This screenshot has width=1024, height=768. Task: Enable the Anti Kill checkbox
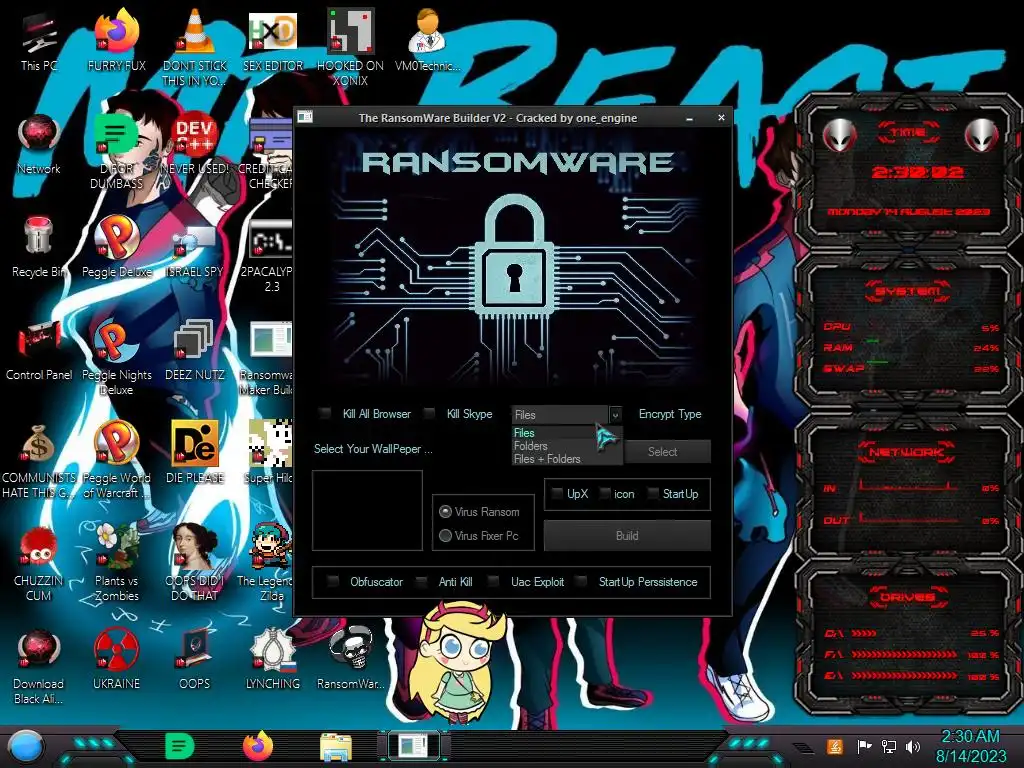pyautogui.click(x=422, y=581)
